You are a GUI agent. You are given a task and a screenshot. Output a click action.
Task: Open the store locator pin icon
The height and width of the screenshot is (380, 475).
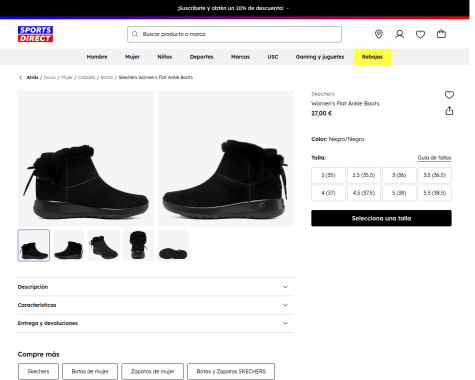pyautogui.click(x=379, y=34)
